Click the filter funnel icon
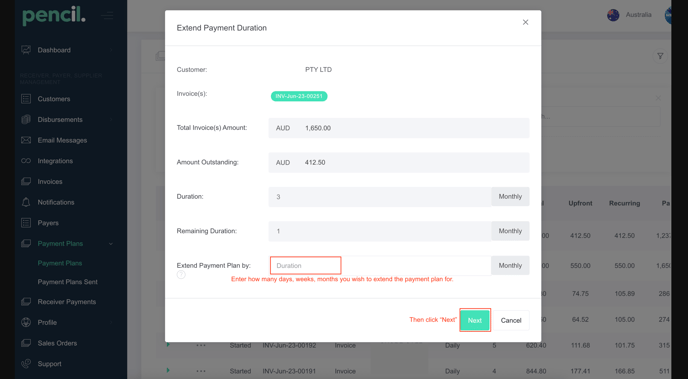 [x=660, y=56]
